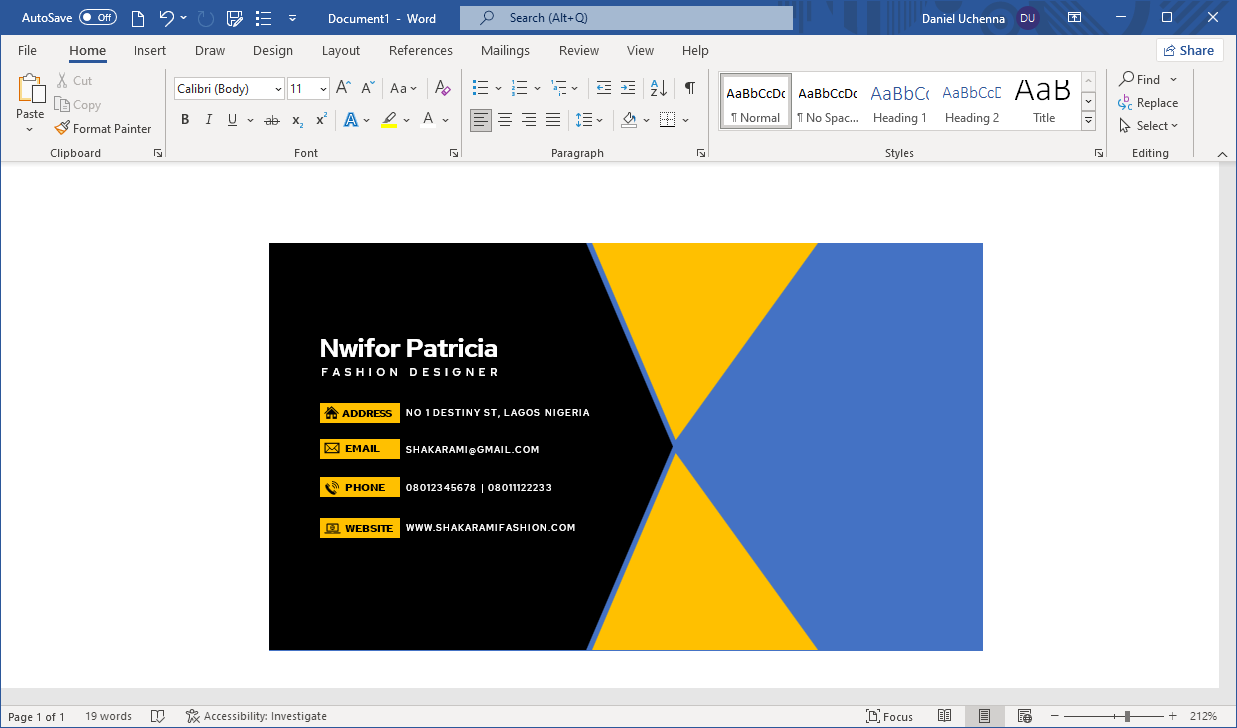
Task: Click the Share button
Action: pyautogui.click(x=1188, y=51)
